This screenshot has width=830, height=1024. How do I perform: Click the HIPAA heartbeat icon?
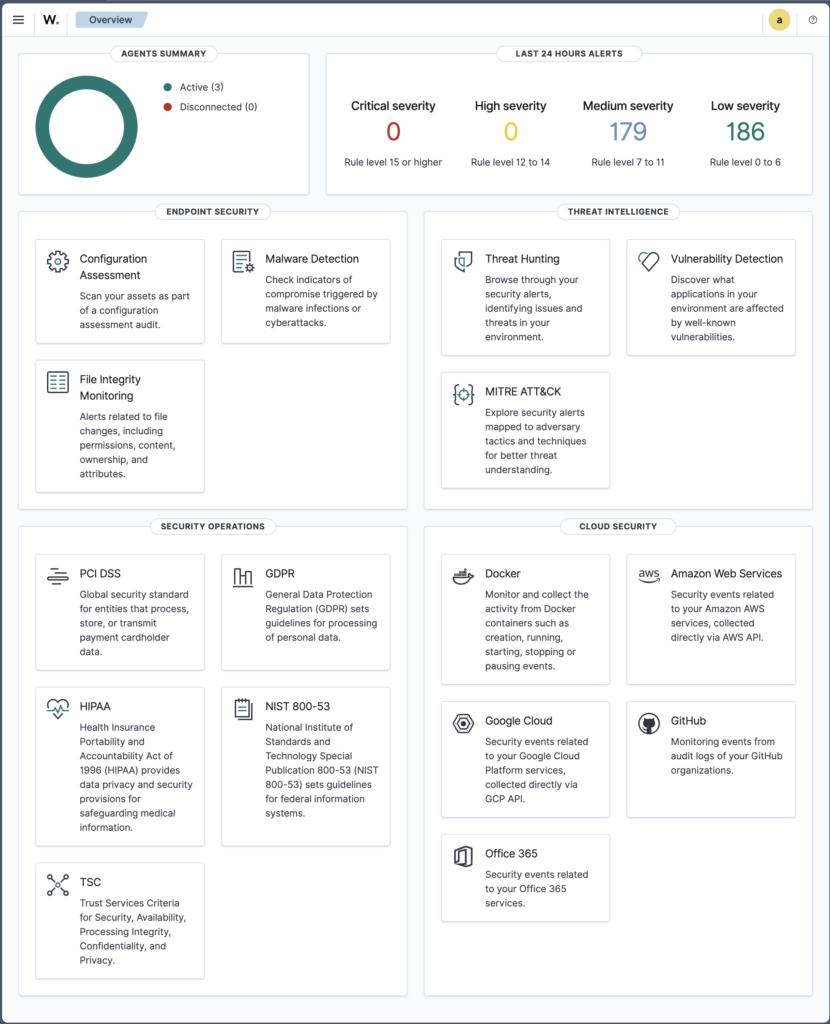tap(57, 709)
